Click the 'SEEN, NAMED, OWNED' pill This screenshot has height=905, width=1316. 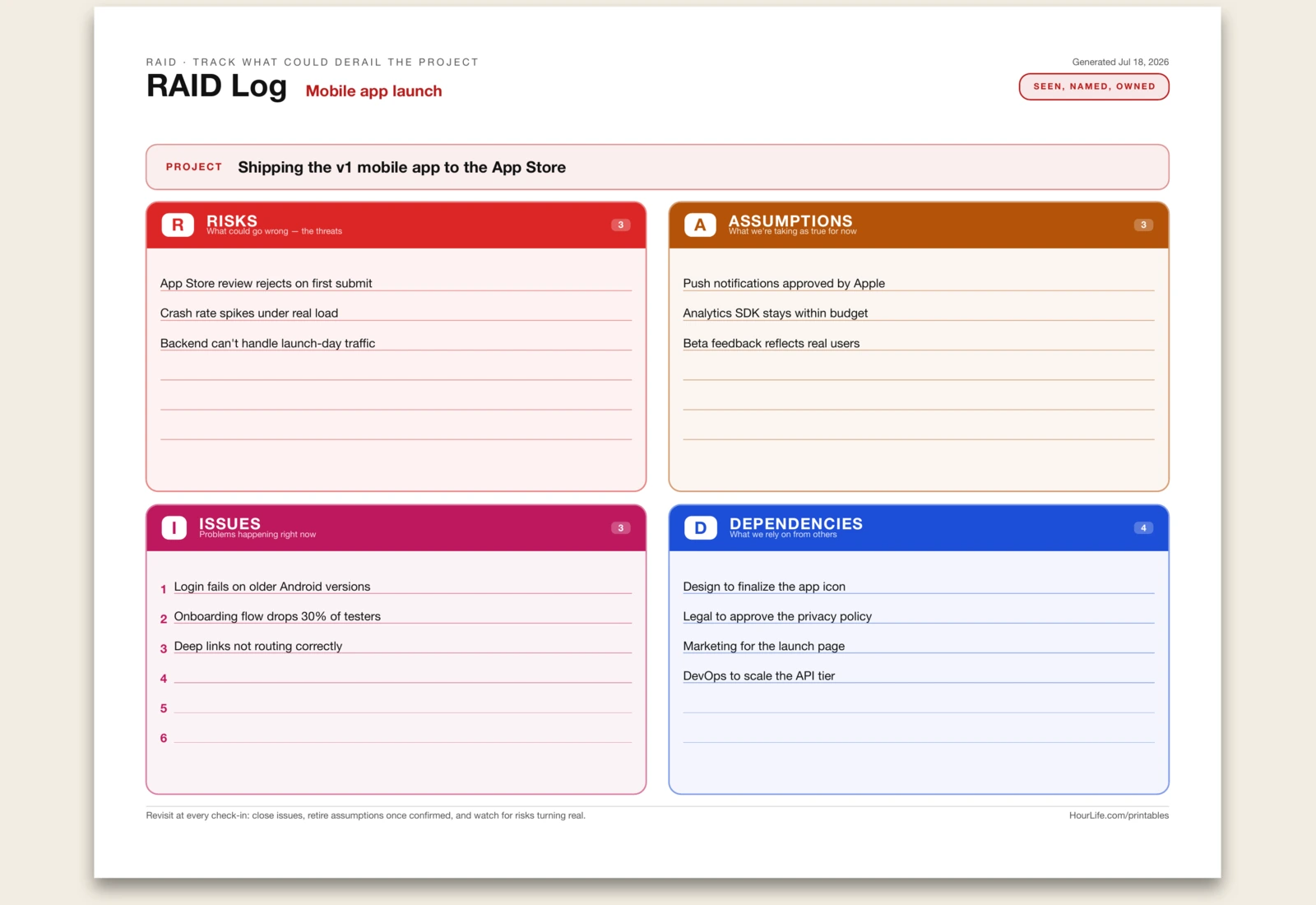(x=1094, y=86)
